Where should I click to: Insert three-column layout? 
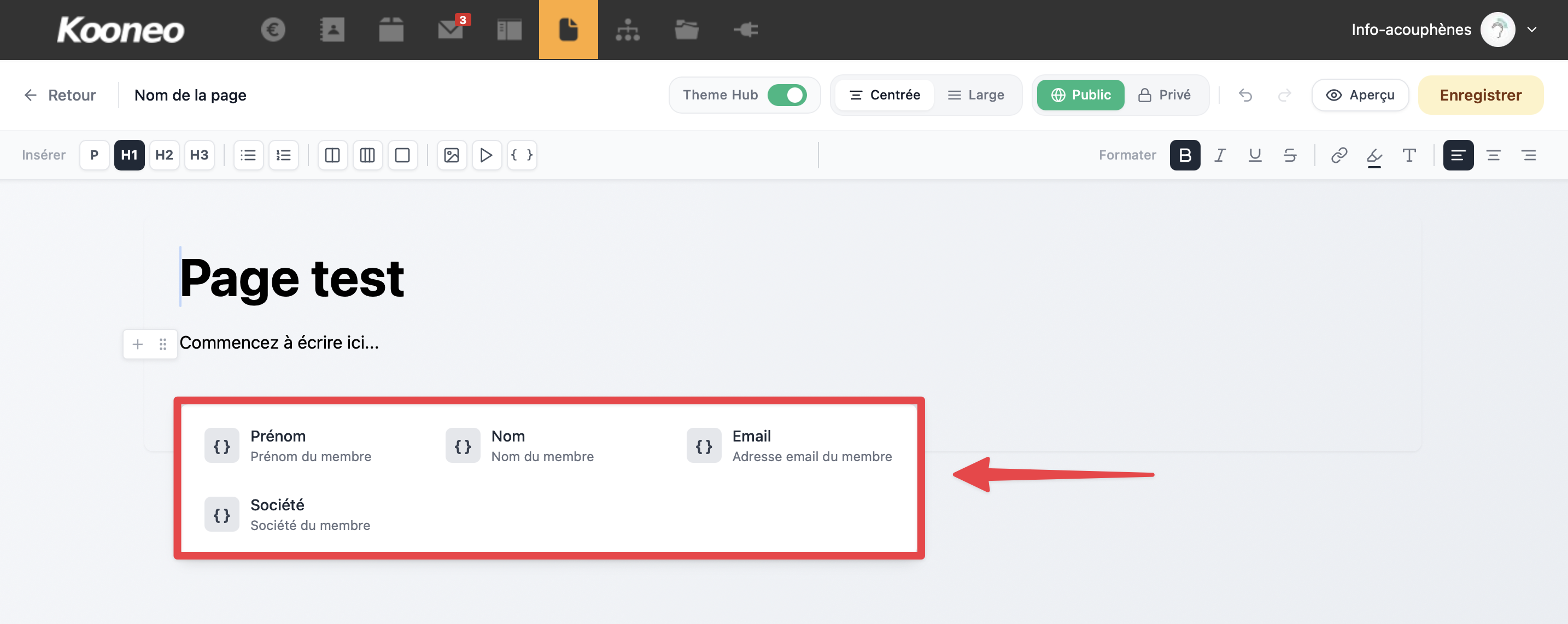click(x=367, y=155)
